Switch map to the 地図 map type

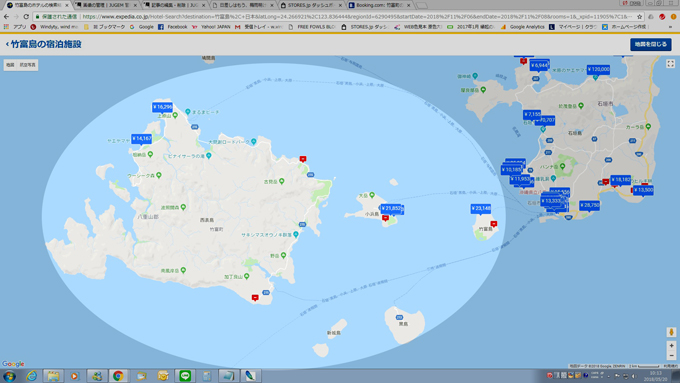(x=10, y=65)
